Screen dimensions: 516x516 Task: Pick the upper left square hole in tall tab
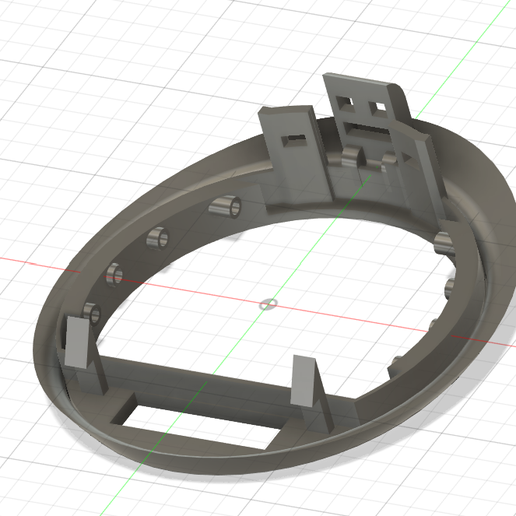coord(345,101)
